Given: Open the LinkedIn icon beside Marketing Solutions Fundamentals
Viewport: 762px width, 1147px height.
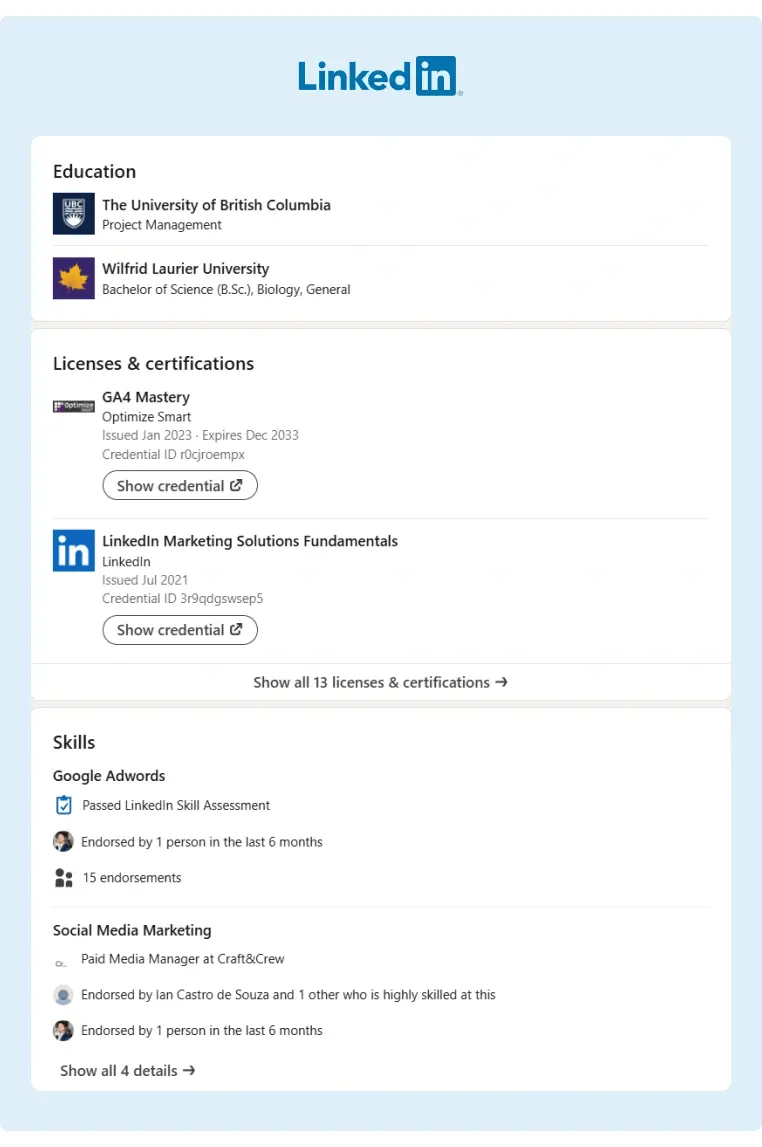Looking at the screenshot, I should pos(72,551).
